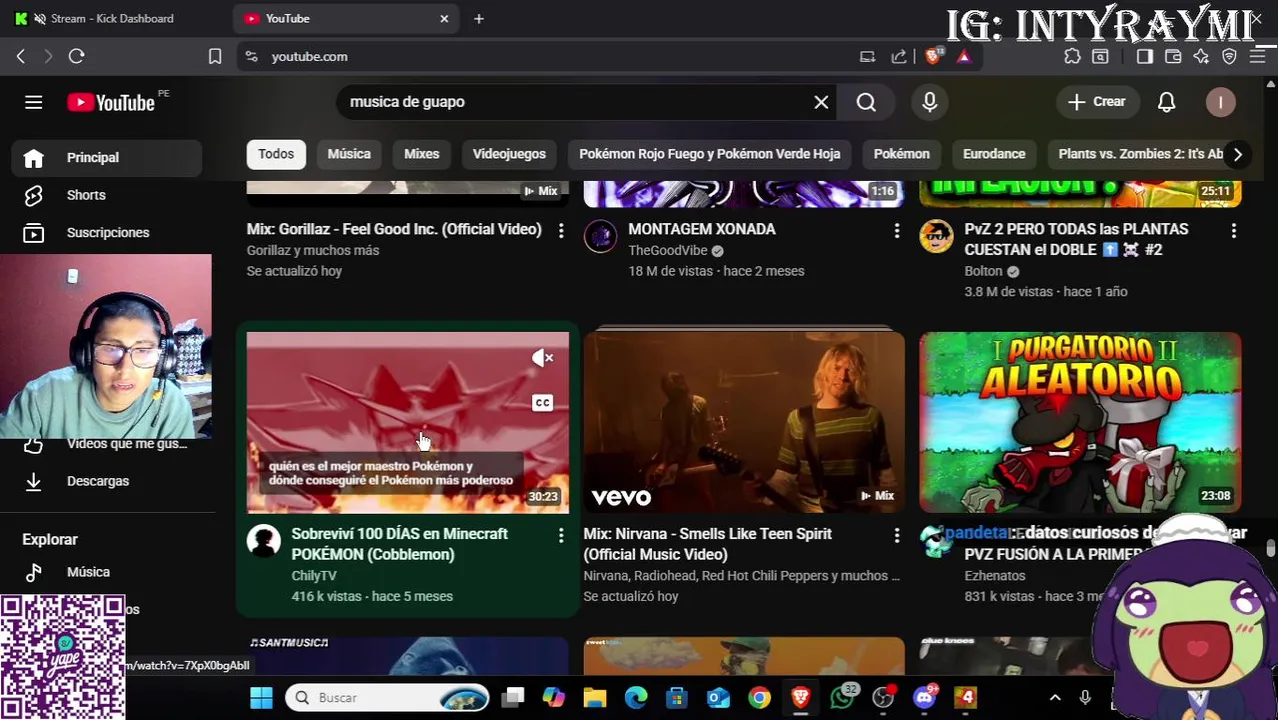Select the Videojuegos filter chip
This screenshot has height=720, width=1278.
click(x=509, y=154)
